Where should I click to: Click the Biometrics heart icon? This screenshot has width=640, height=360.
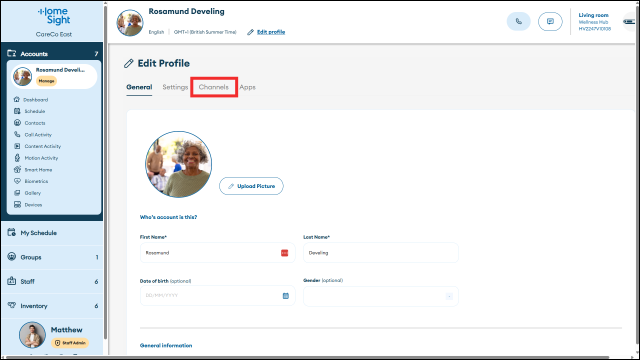pyautogui.click(x=17, y=181)
